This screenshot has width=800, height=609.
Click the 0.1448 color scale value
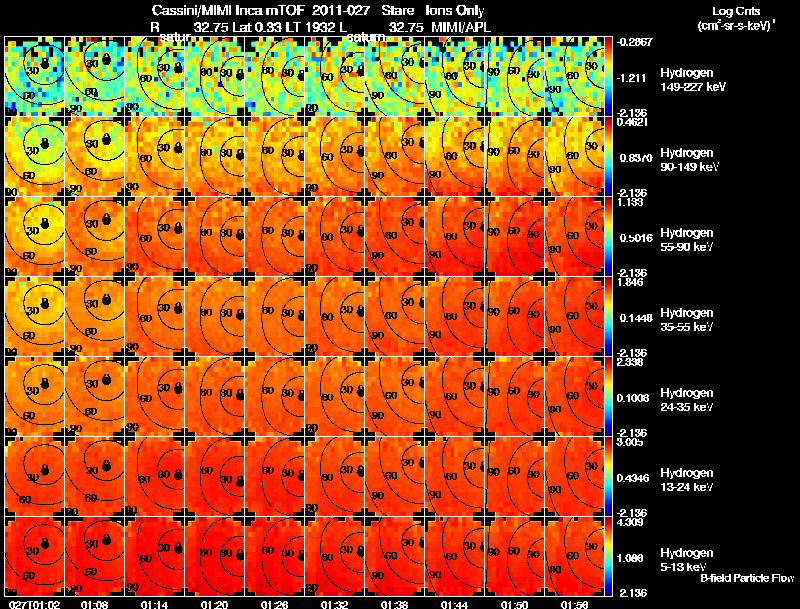[636, 318]
